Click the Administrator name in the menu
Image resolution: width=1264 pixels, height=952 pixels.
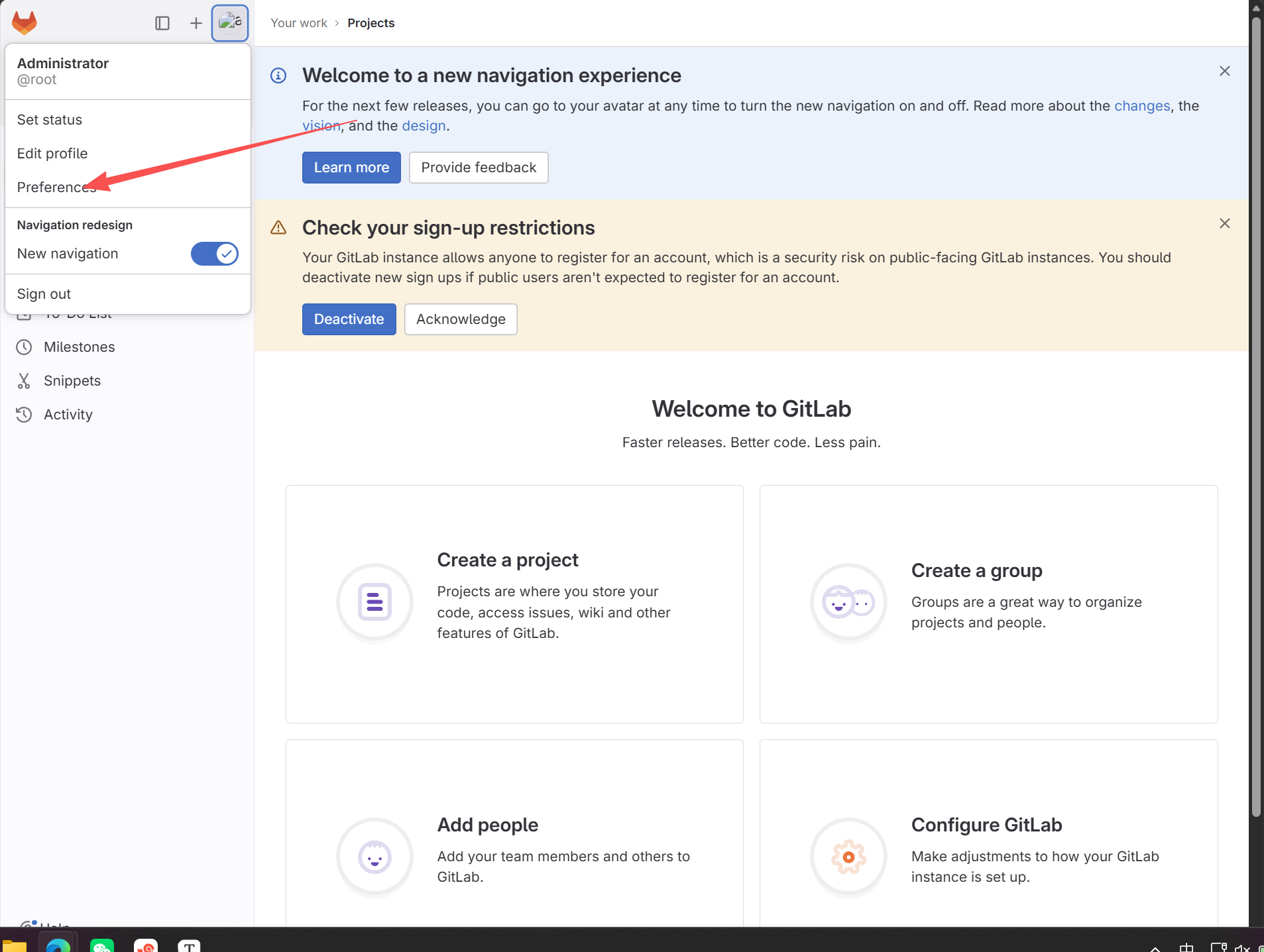pos(63,64)
